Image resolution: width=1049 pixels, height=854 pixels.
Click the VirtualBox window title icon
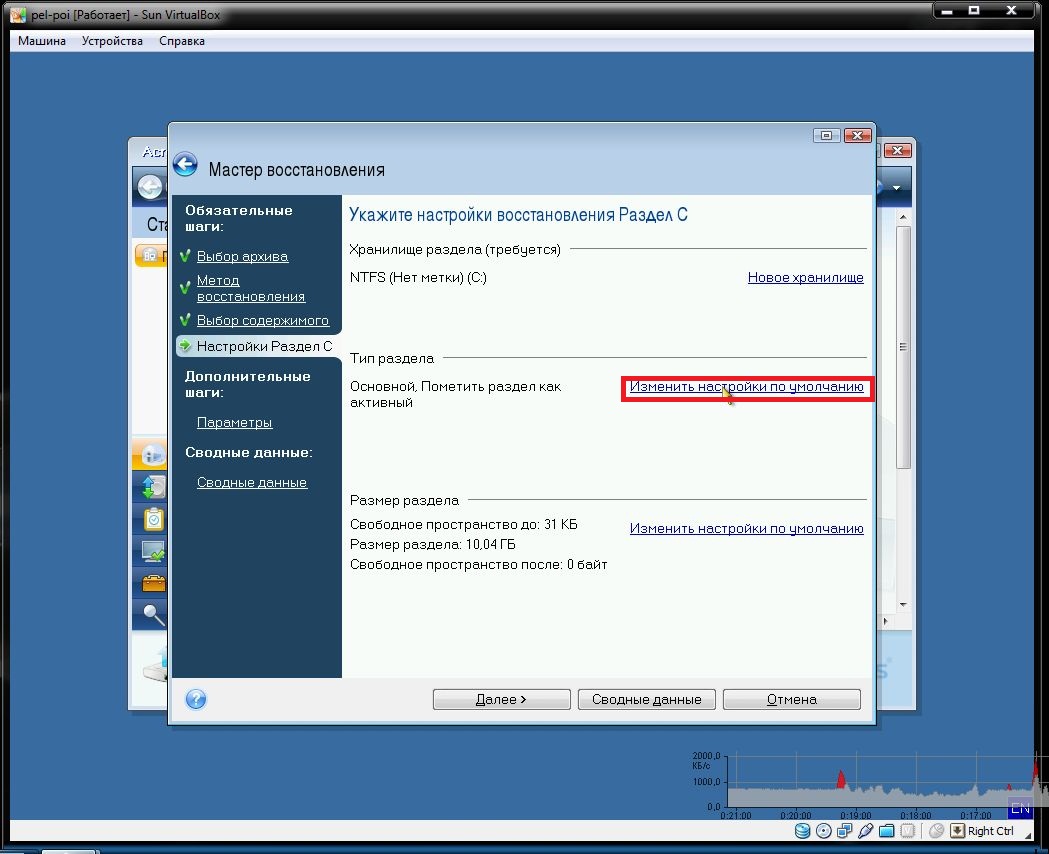click(x=17, y=14)
